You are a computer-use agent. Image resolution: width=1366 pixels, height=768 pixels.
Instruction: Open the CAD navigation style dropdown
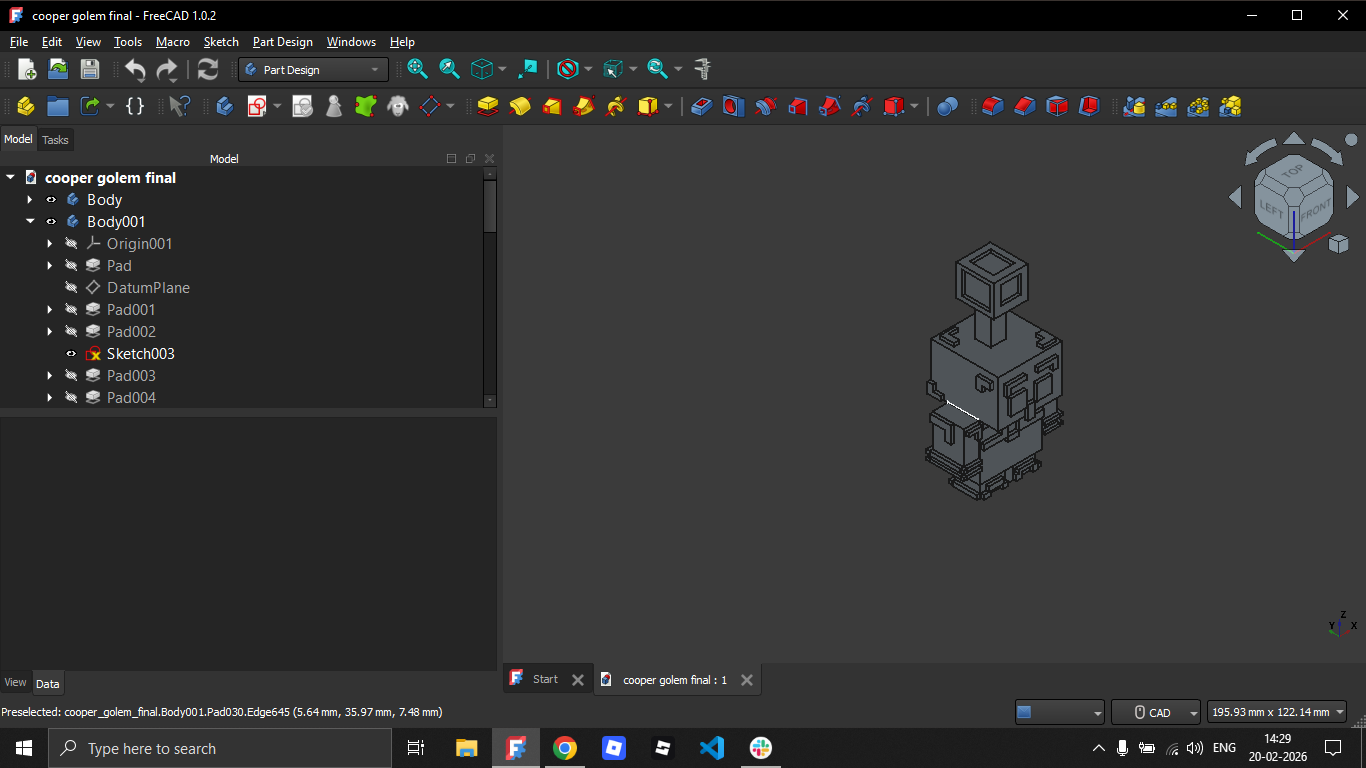coord(1156,712)
